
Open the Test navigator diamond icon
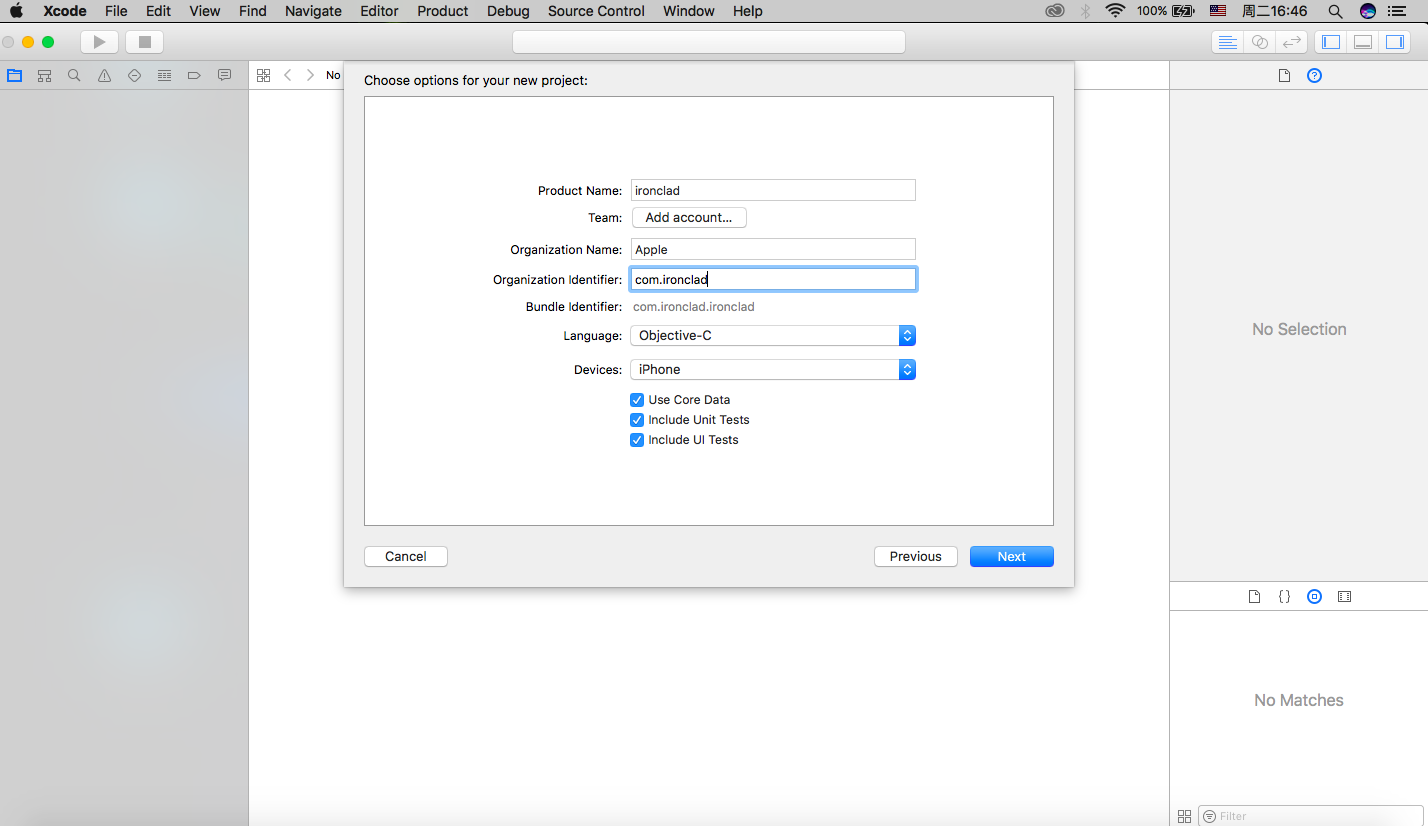coord(134,75)
